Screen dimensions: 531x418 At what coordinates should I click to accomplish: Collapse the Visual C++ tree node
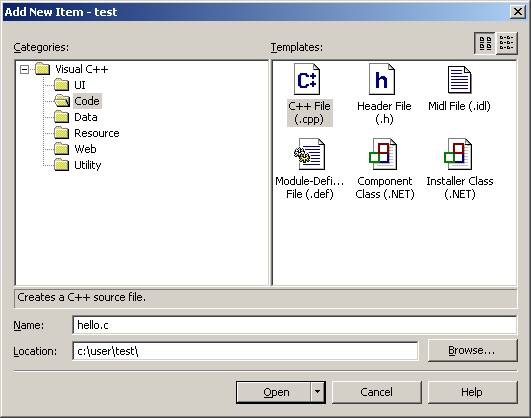pos(24,69)
